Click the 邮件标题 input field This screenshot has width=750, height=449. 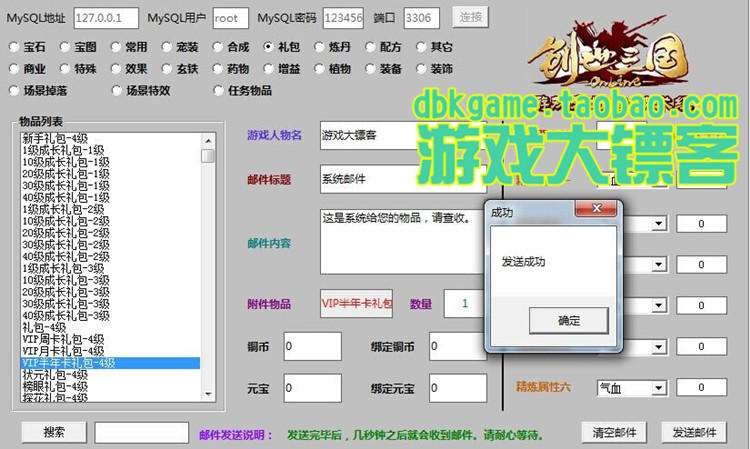(x=403, y=179)
